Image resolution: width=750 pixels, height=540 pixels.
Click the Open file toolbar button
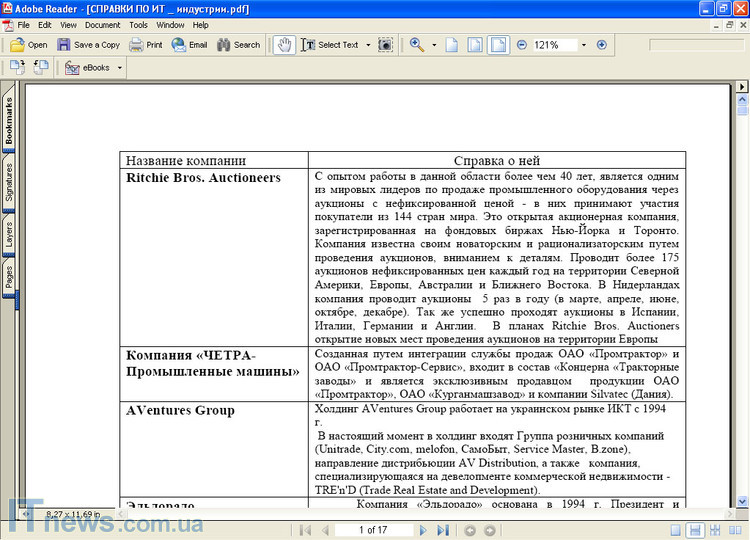(x=29, y=45)
